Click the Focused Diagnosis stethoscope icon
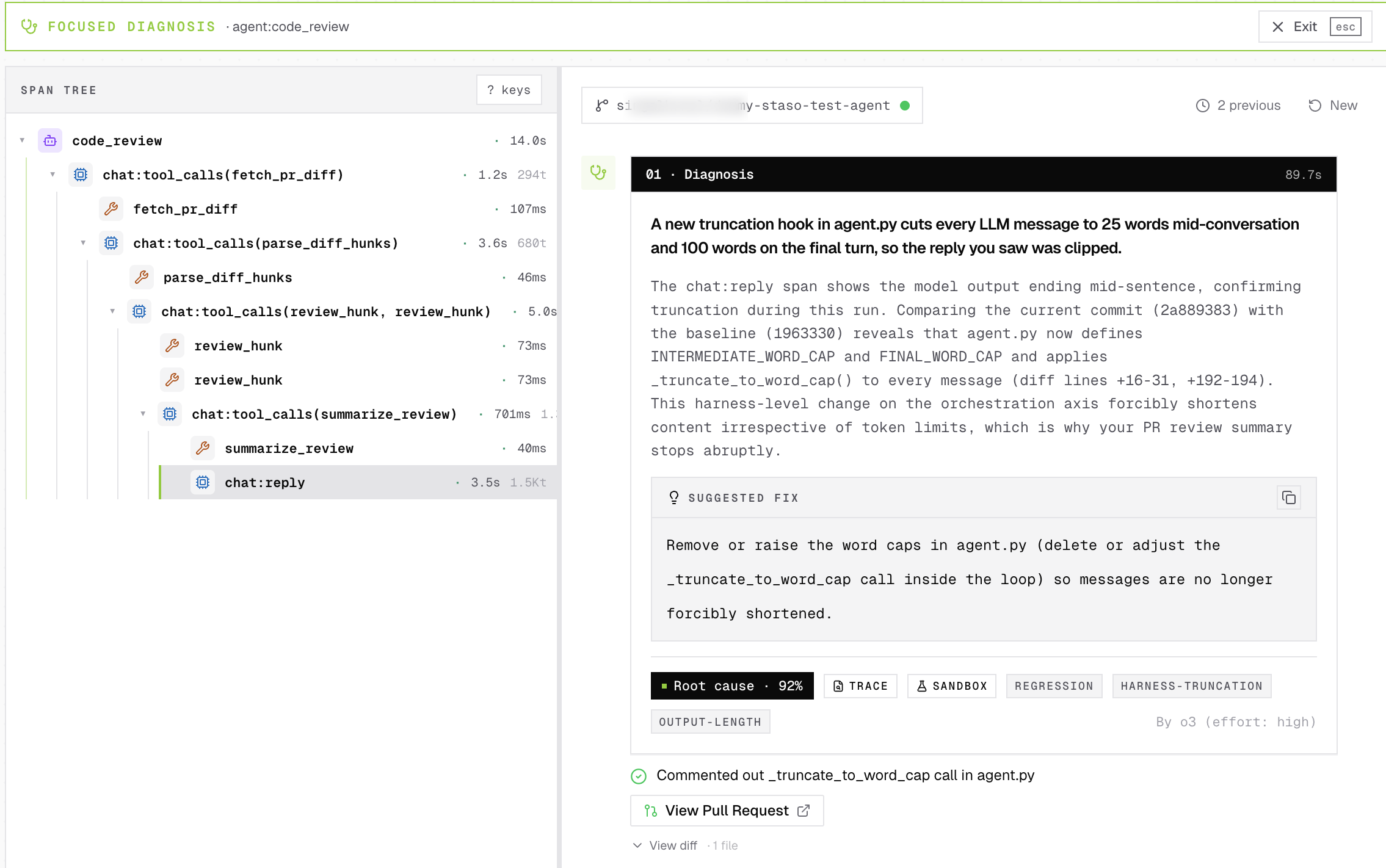Screen dimensions: 1386x868 (x=29, y=26)
